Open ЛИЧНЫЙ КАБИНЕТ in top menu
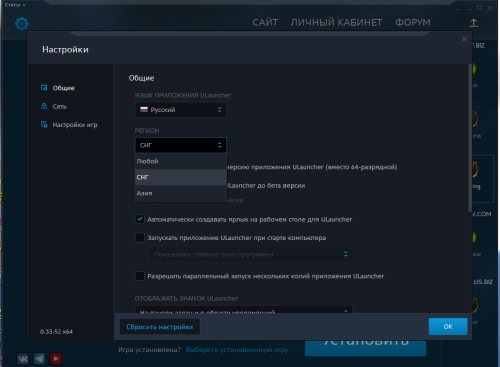Screen dimensions: 500x367 coord(336,22)
